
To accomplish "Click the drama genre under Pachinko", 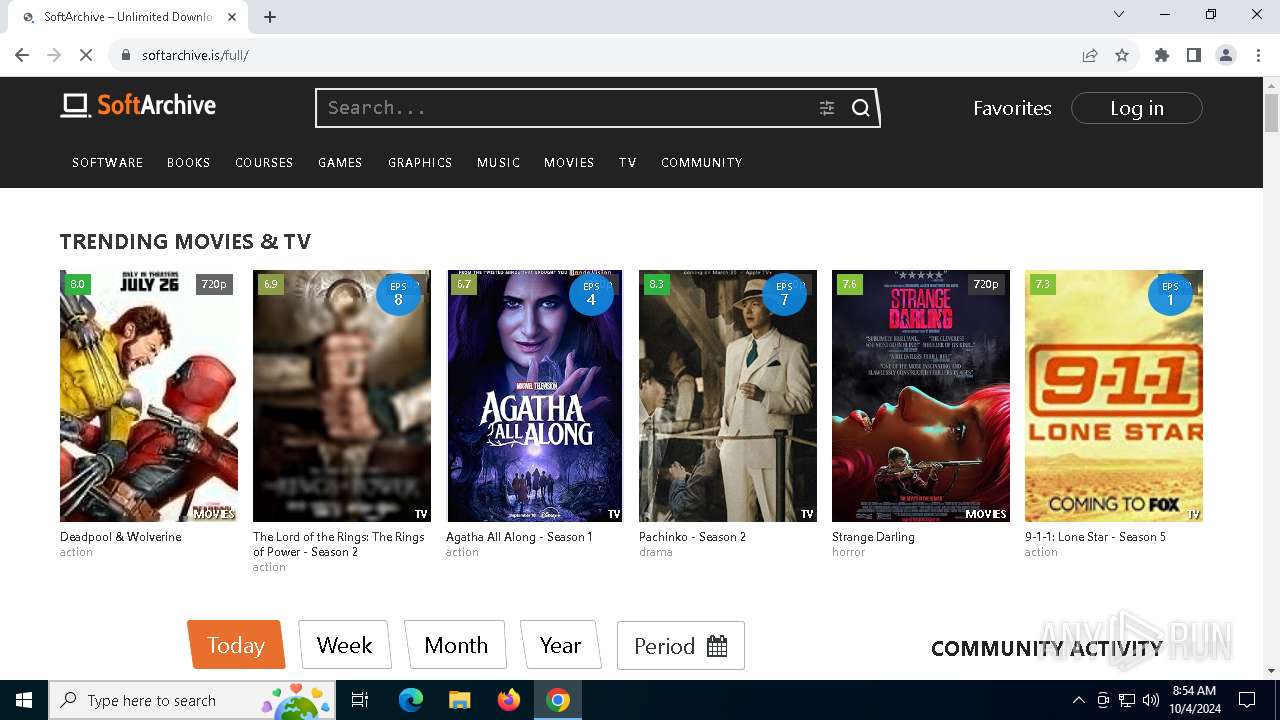I will [656, 552].
